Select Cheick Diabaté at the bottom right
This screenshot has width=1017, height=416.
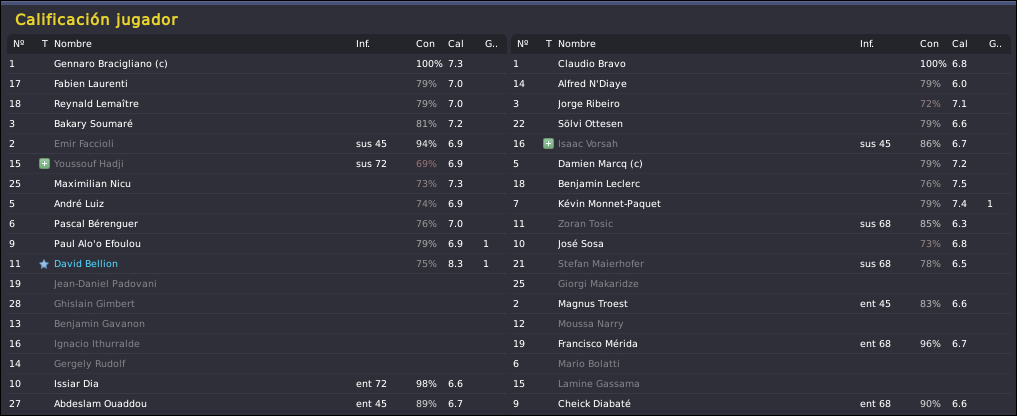[x=760, y=404]
